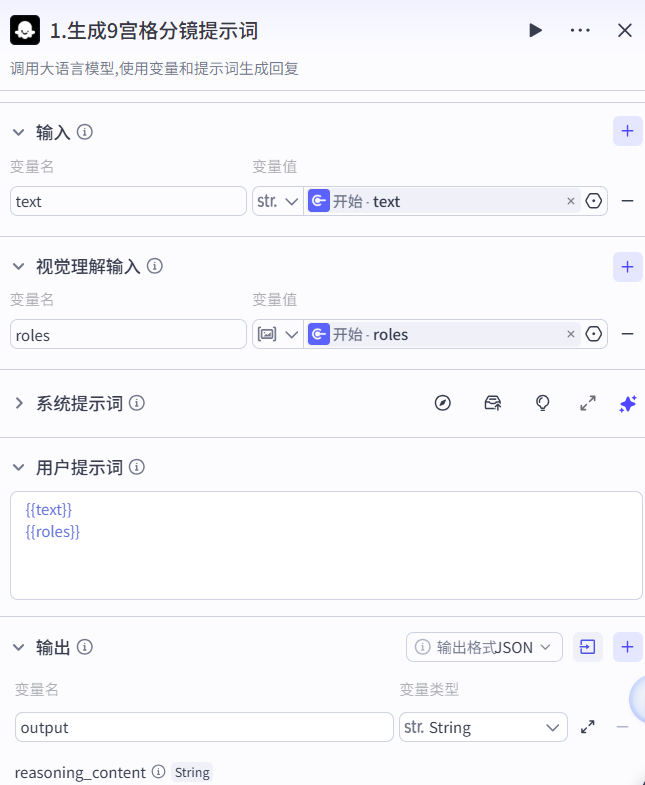Open the str. String type dropdown

483,727
